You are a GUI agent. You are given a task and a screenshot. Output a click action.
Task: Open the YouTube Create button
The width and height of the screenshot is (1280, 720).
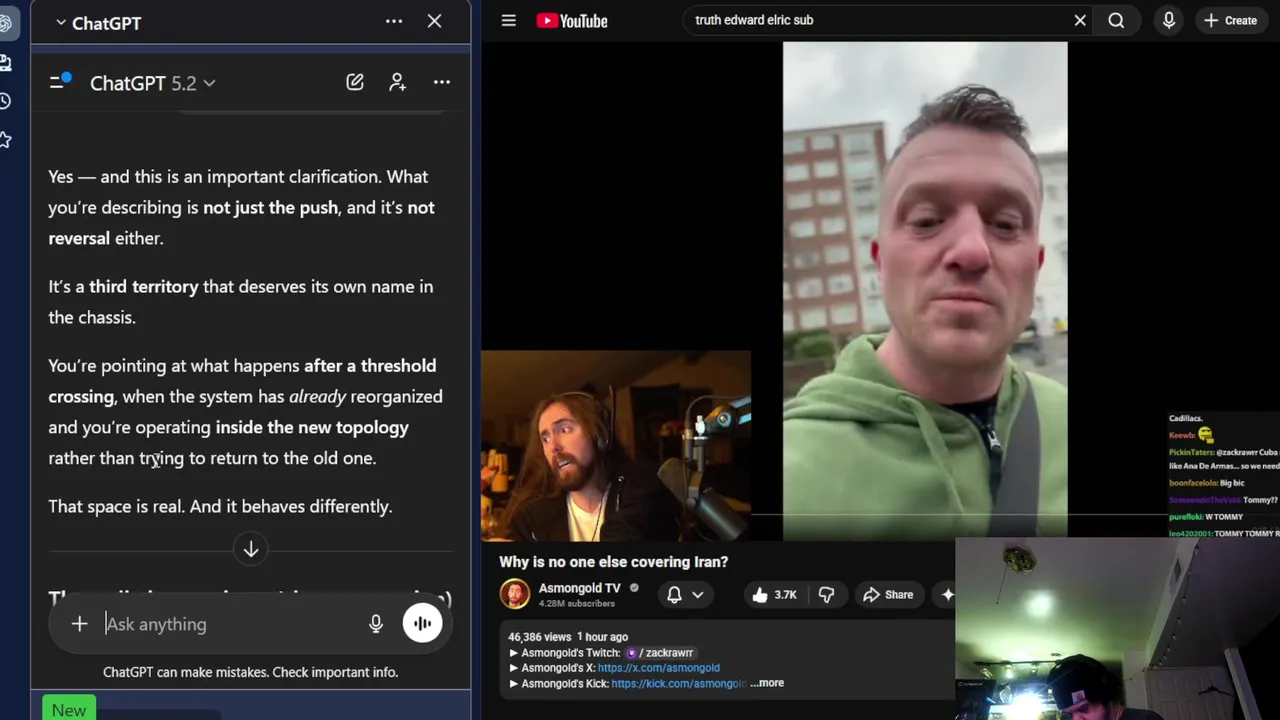(1230, 20)
